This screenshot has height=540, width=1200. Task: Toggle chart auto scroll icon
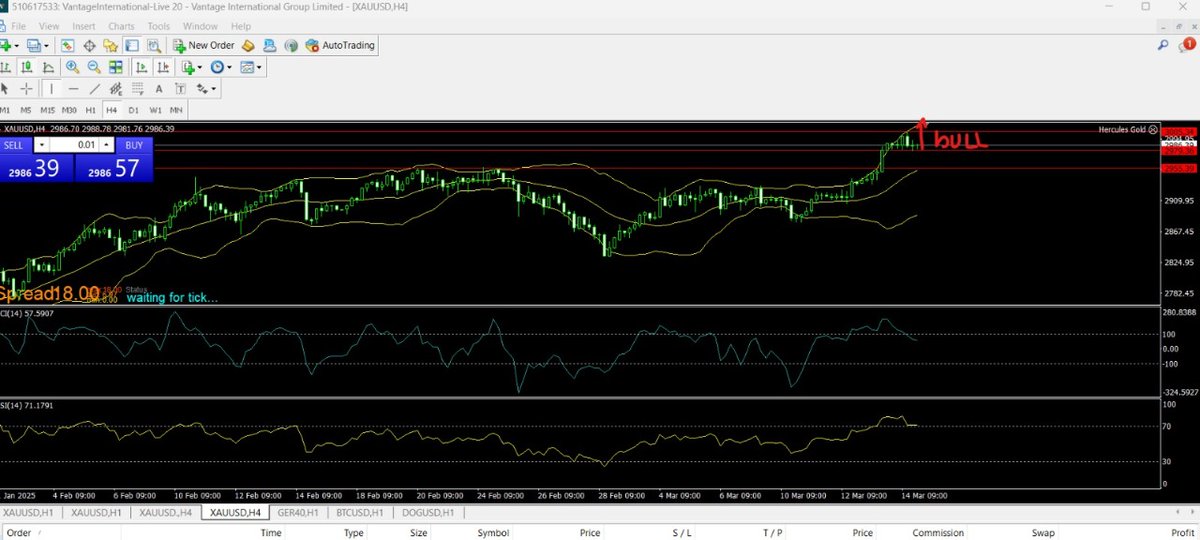(141, 67)
